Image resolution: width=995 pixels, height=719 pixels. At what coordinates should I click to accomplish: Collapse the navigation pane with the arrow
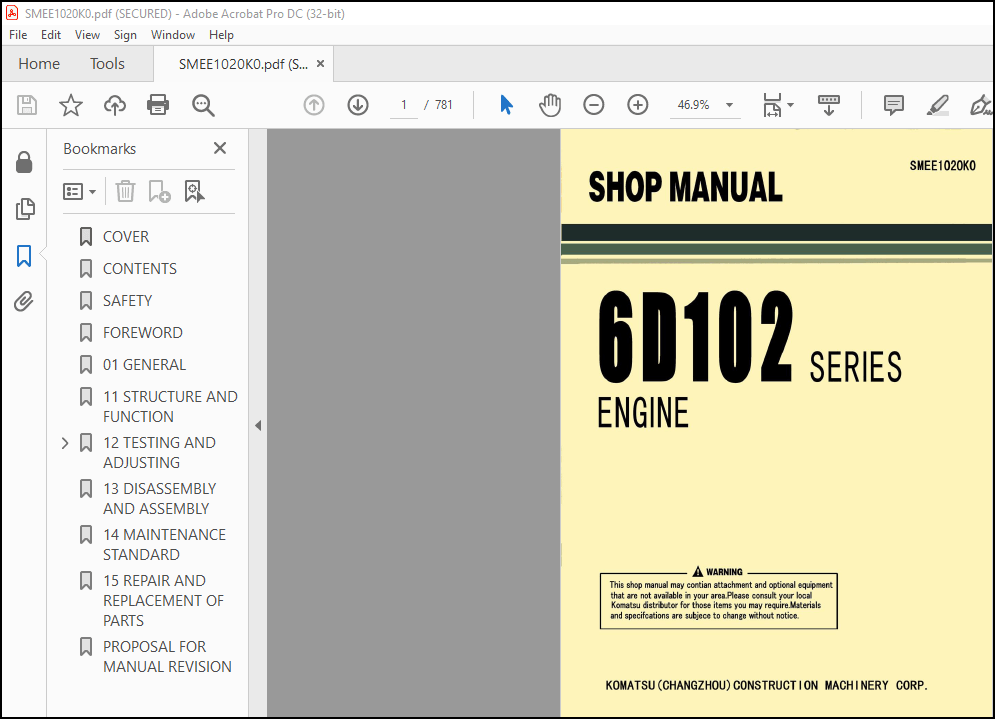[258, 424]
